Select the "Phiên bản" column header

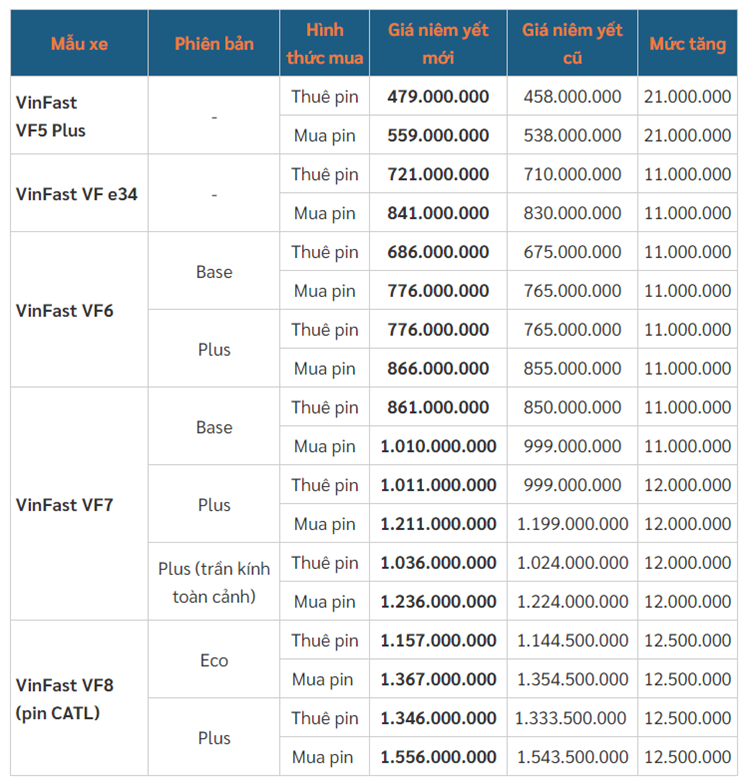point(214,44)
